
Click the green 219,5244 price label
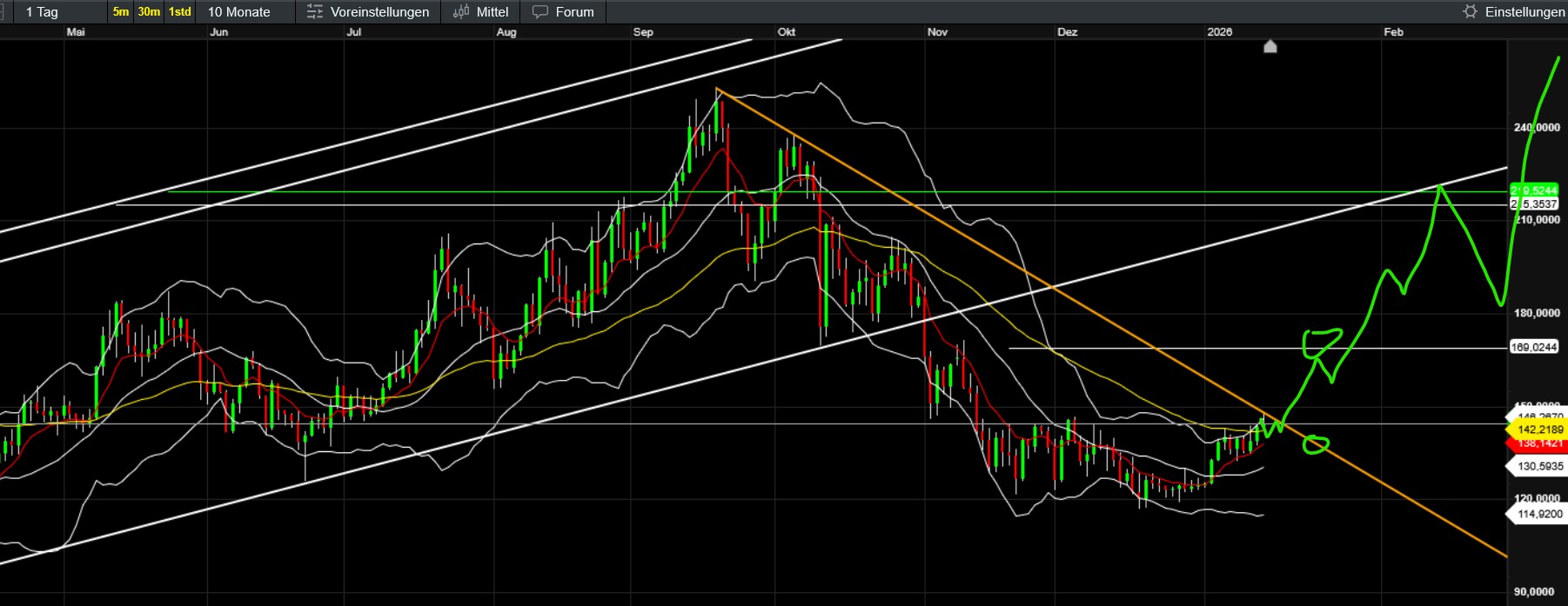click(x=1534, y=190)
